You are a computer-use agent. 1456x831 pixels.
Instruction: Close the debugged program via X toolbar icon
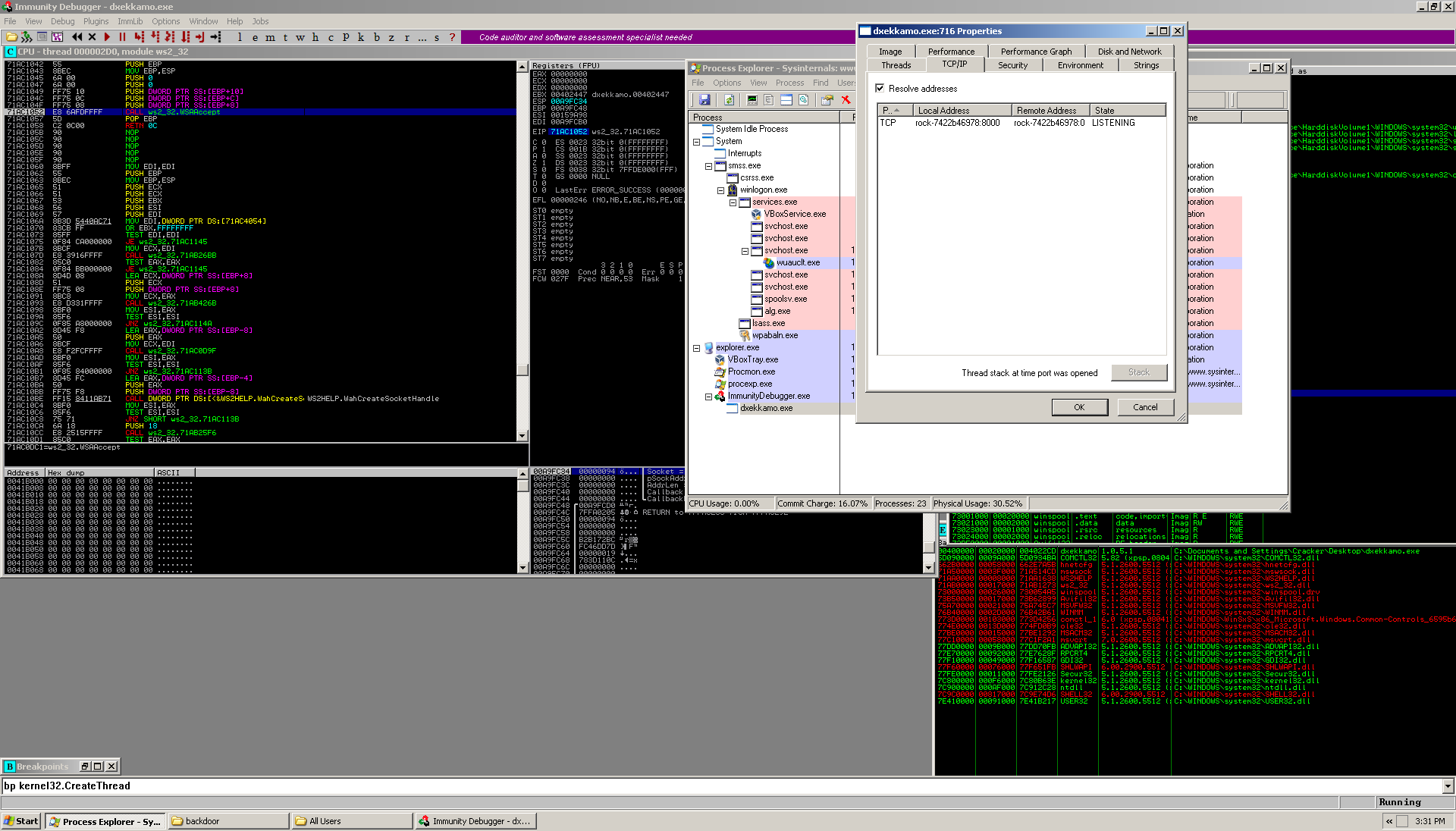[x=93, y=36]
